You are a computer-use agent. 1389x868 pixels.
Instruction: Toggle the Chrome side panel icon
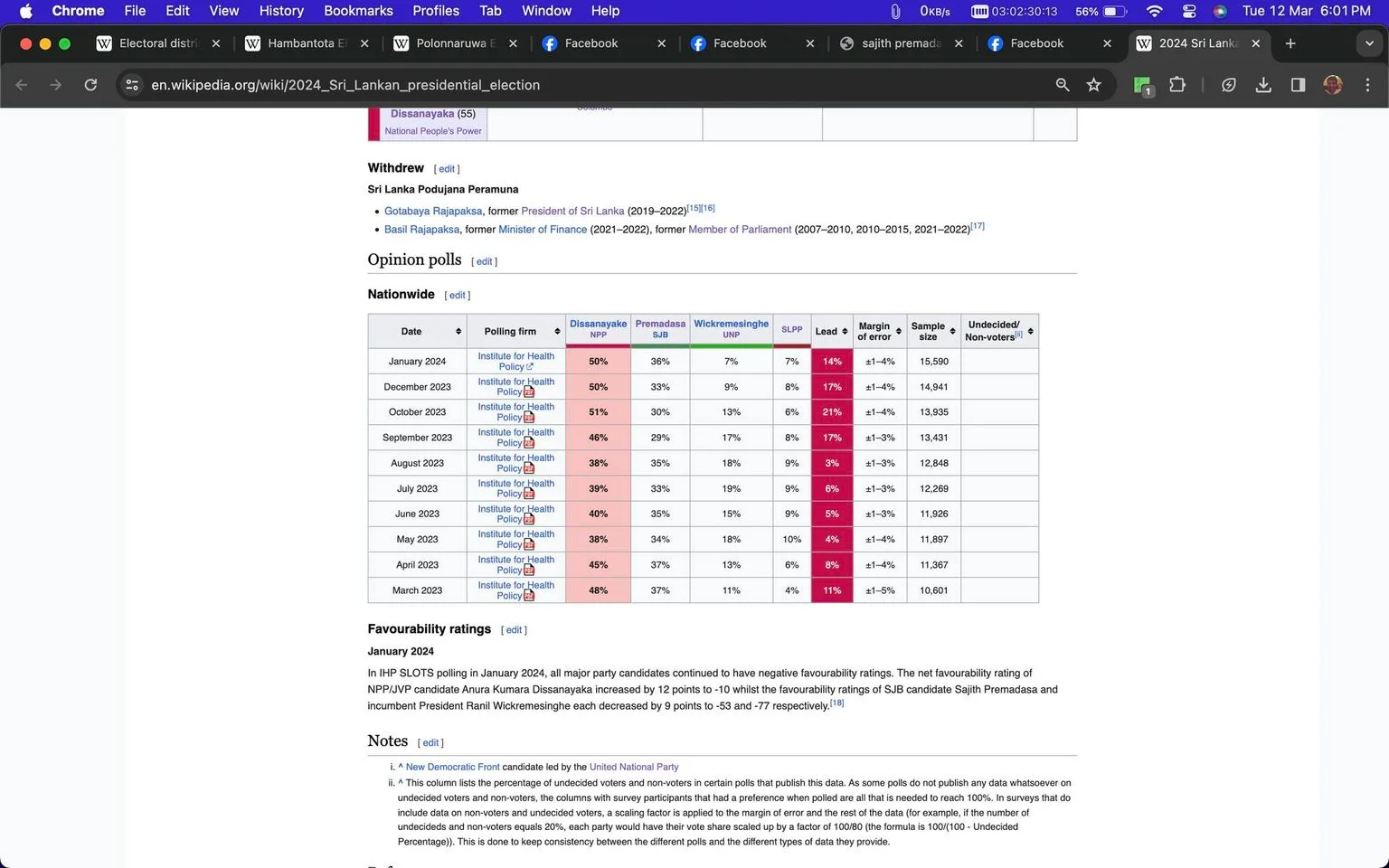pos(1298,85)
